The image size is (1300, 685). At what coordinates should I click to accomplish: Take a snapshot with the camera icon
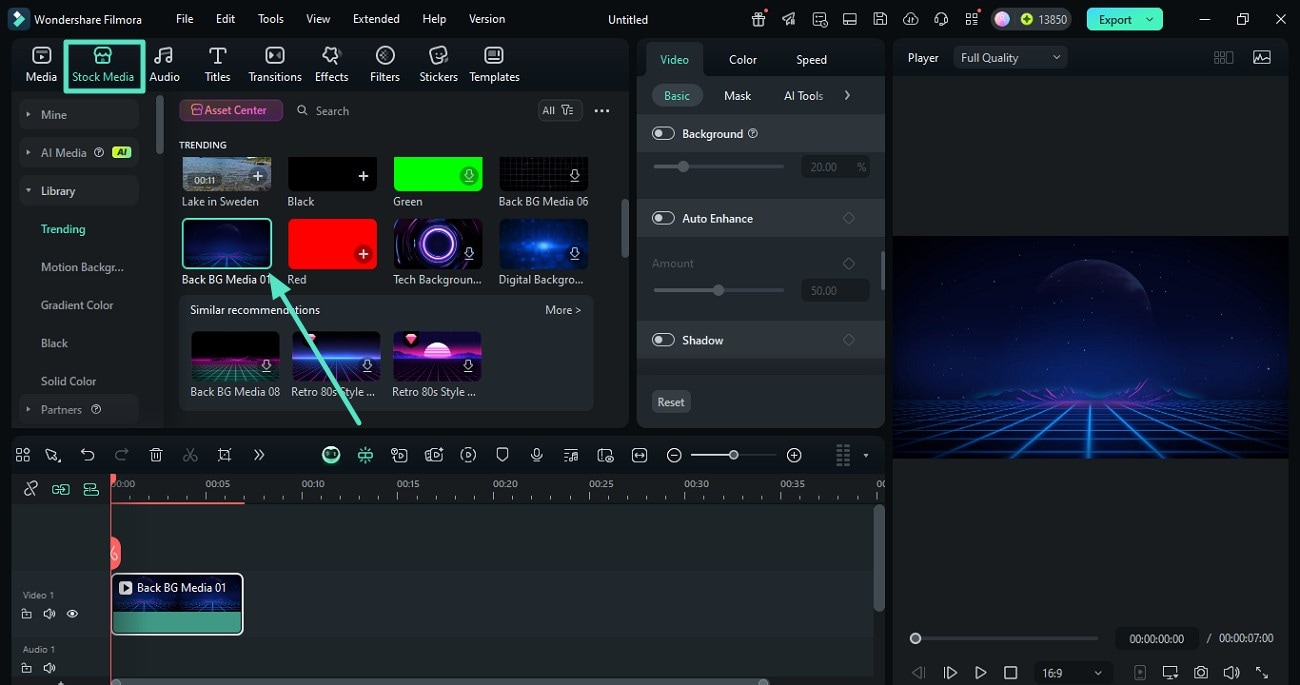tap(1201, 673)
